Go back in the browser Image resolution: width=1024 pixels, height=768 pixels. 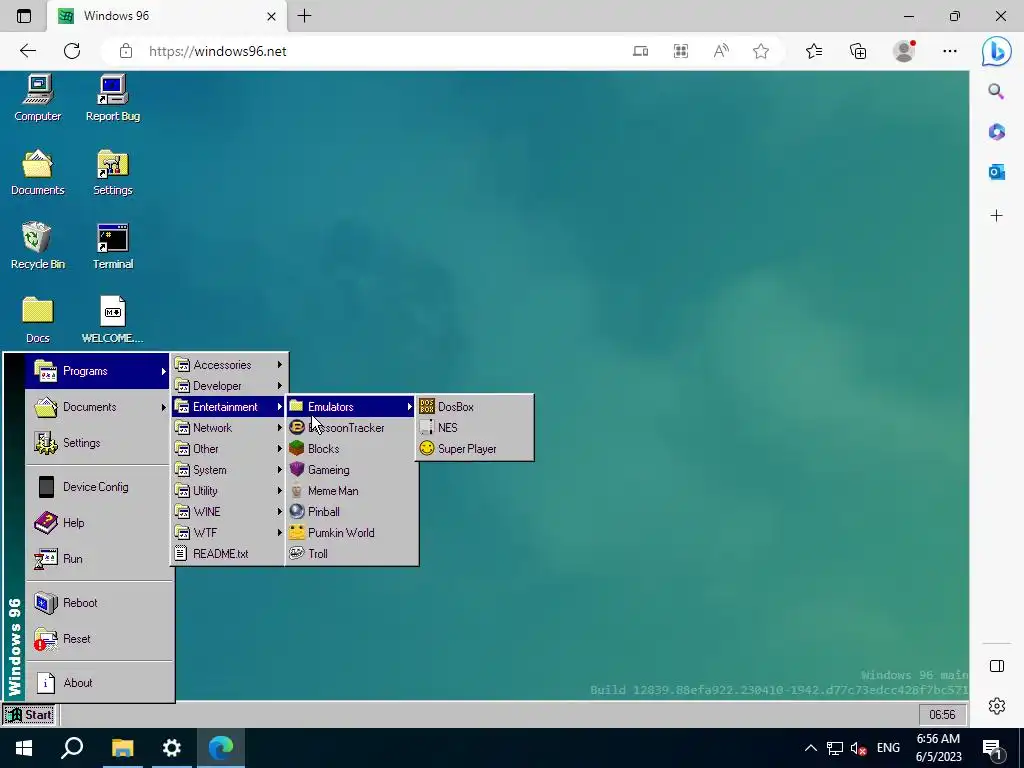tap(27, 51)
